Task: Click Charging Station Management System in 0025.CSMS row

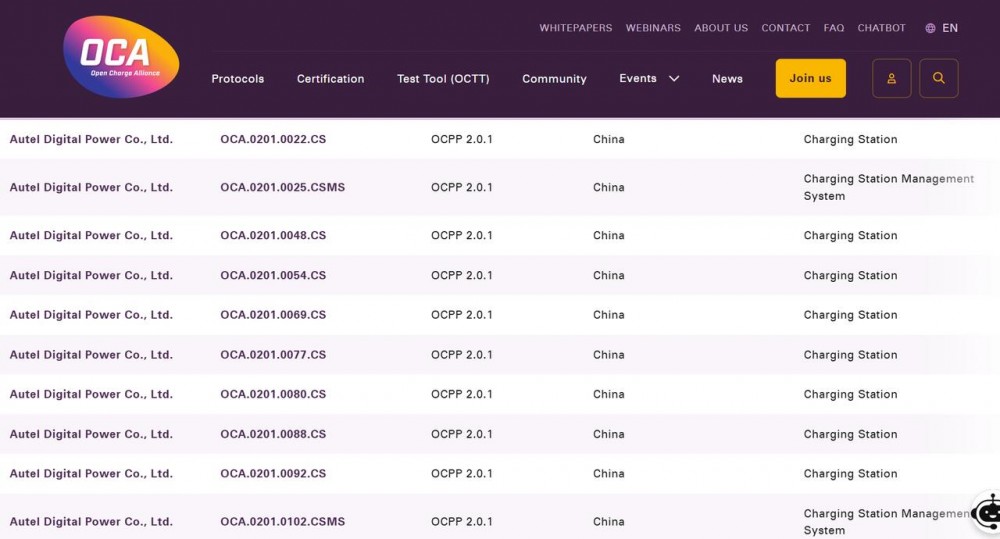Action: pyautogui.click(x=888, y=187)
